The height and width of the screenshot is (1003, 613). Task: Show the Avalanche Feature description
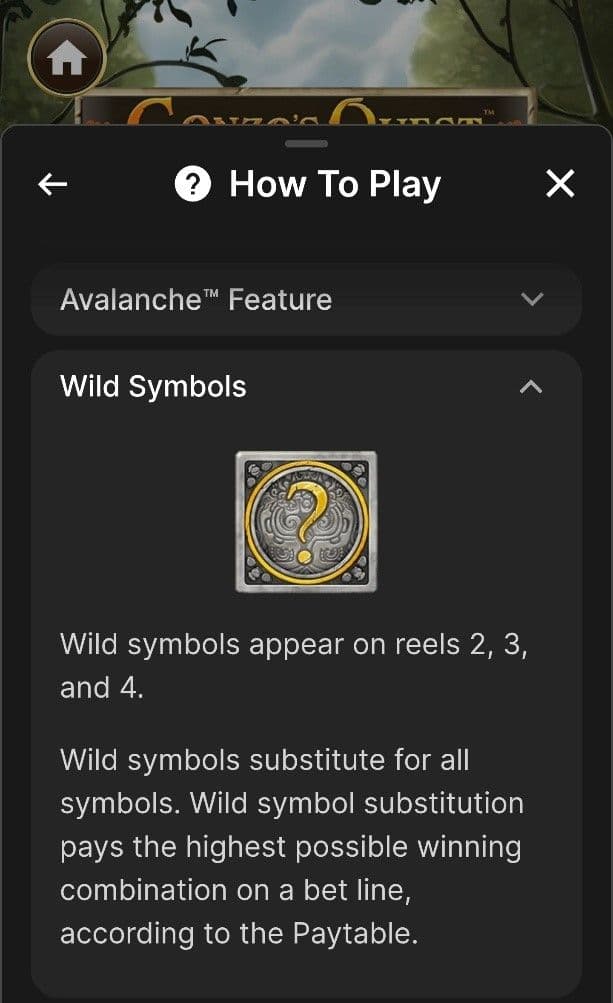[306, 298]
